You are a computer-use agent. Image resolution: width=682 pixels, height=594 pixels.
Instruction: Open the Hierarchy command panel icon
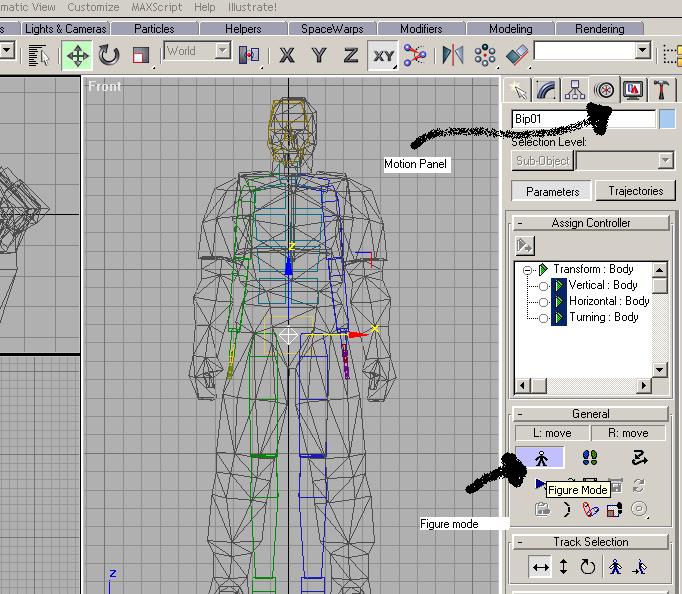575,90
